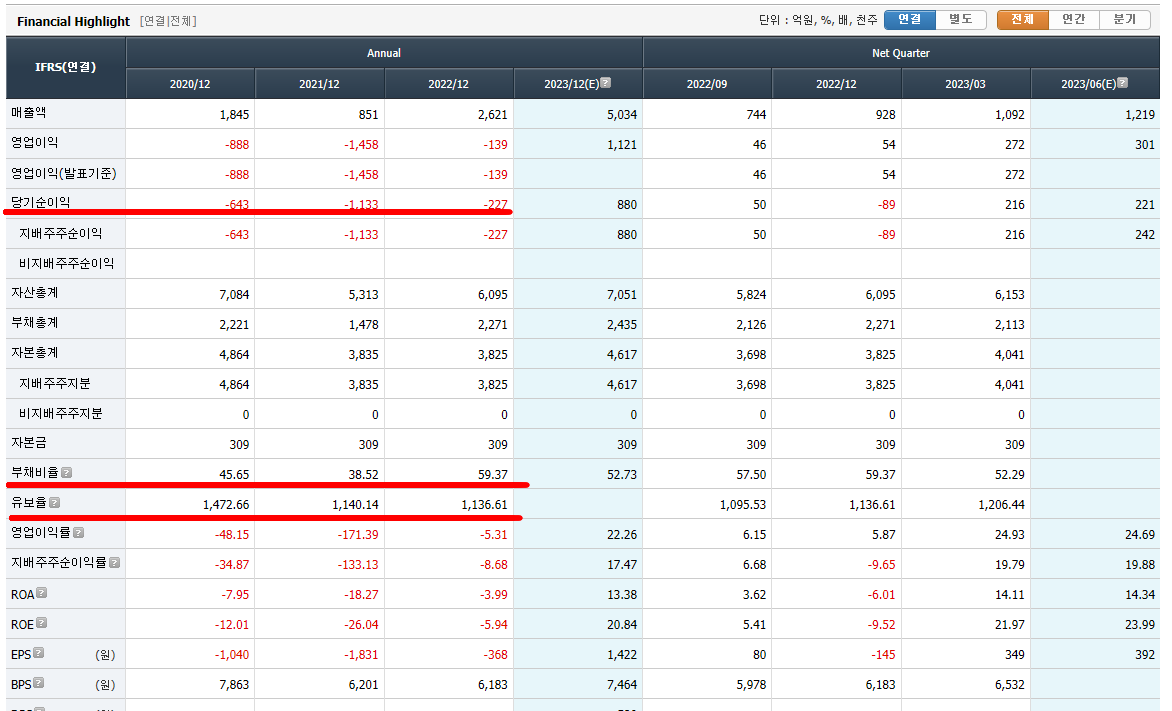
Task: Select the 자산총계 row label
Action: pyautogui.click(x=34, y=293)
